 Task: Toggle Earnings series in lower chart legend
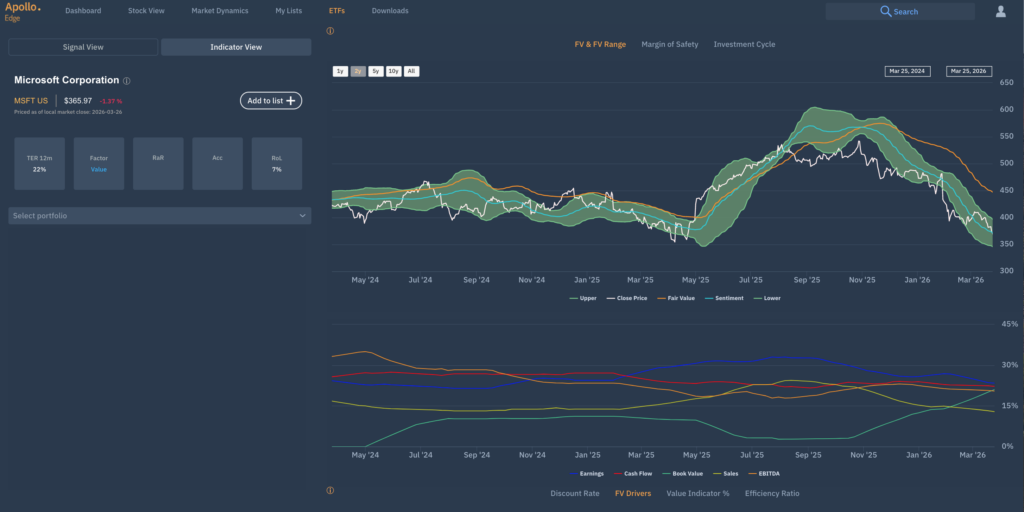click(x=590, y=473)
